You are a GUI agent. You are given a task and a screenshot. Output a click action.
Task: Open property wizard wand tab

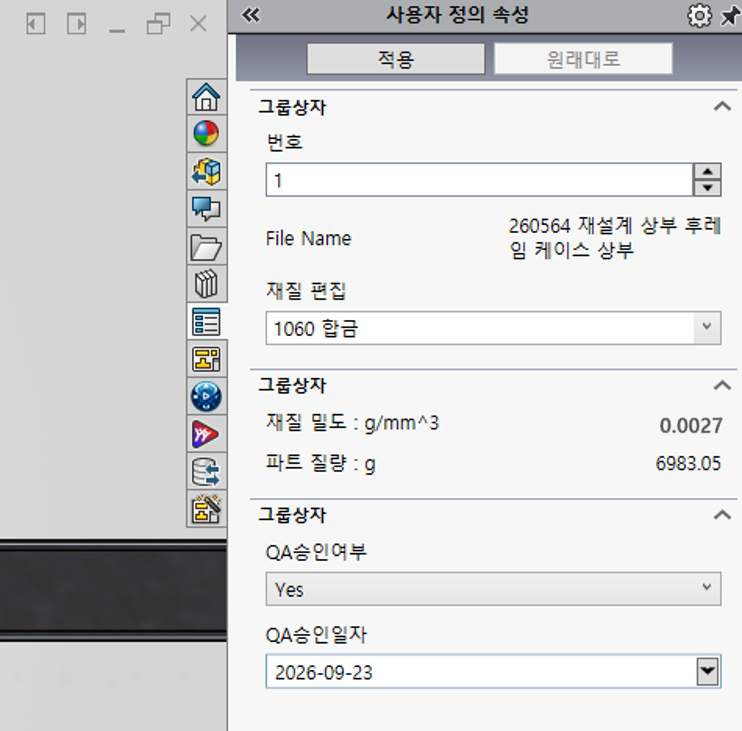(206, 509)
